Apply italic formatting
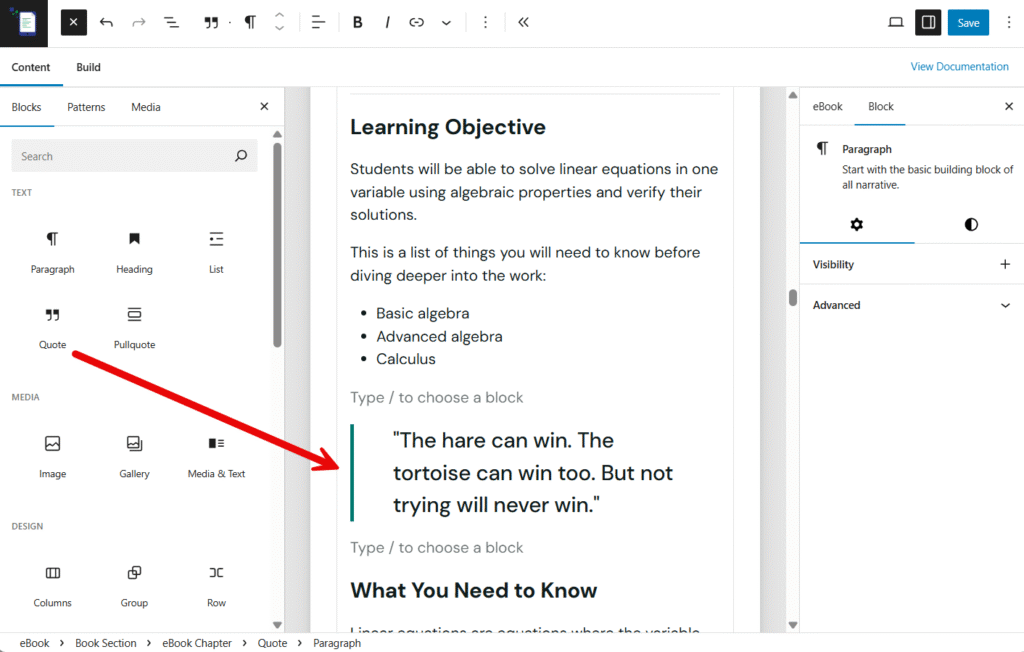Image resolution: width=1024 pixels, height=652 pixels. pos(387,22)
